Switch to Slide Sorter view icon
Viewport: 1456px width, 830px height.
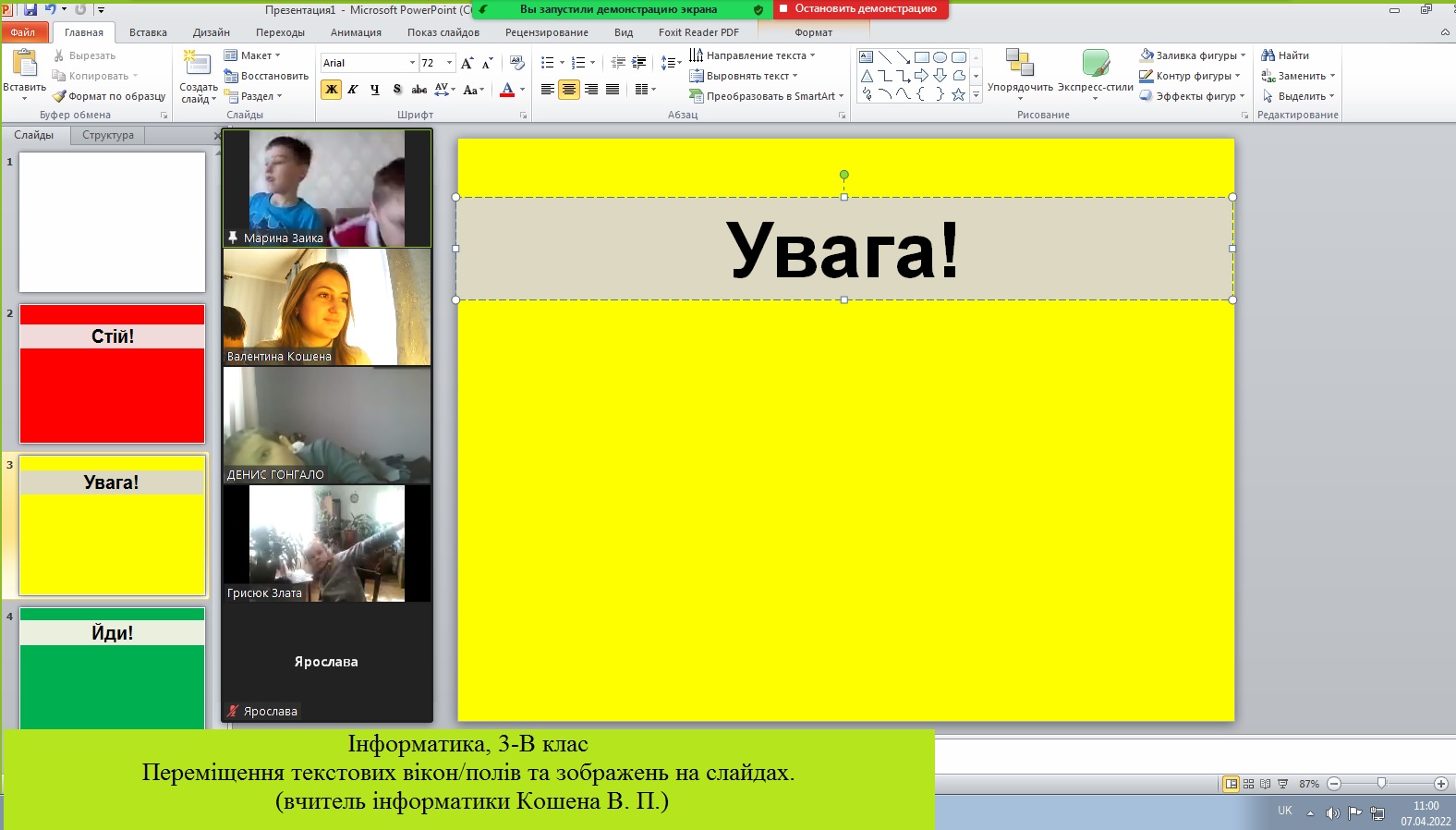(x=1248, y=784)
